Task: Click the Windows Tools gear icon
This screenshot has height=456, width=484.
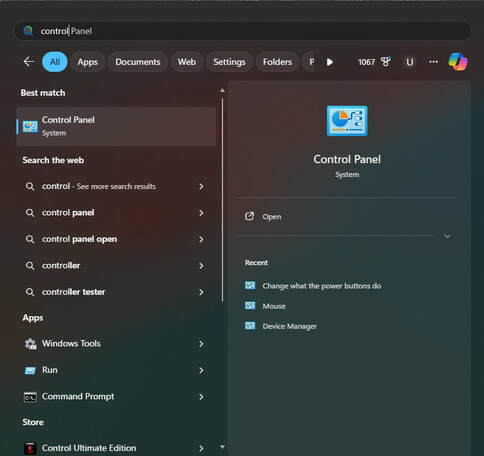Action: point(30,344)
